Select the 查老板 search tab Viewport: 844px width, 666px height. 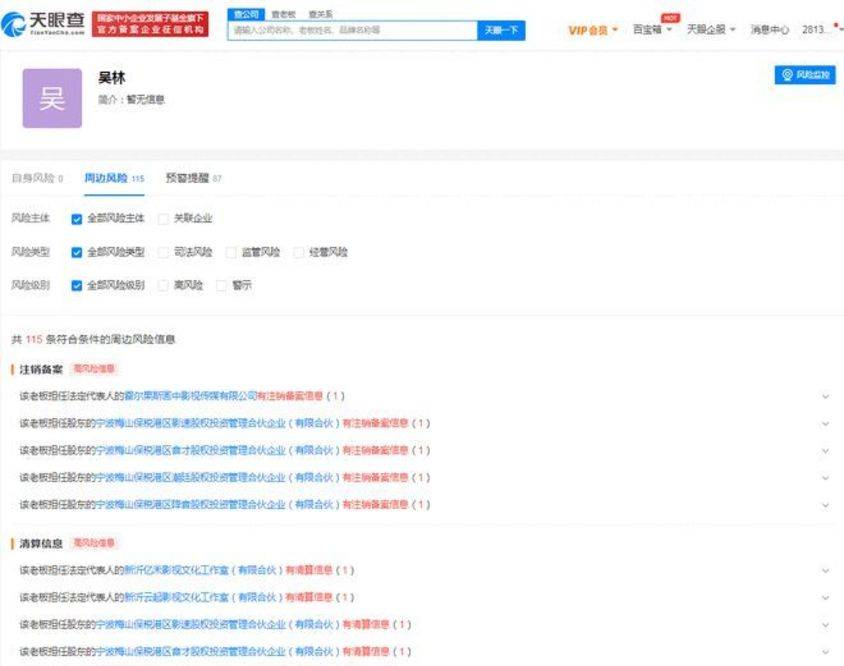click(283, 14)
